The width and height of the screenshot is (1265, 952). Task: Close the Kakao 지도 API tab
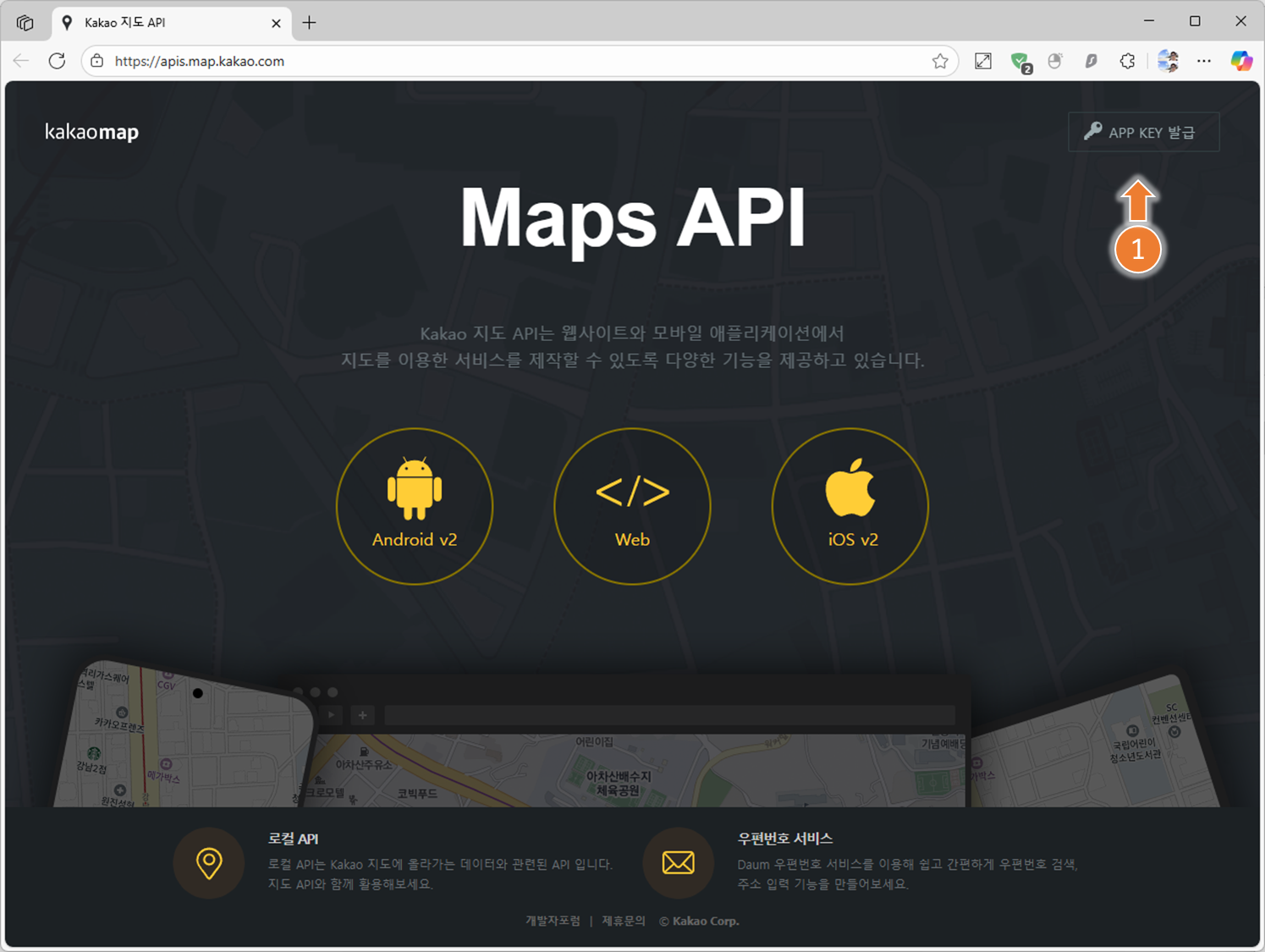(x=276, y=23)
